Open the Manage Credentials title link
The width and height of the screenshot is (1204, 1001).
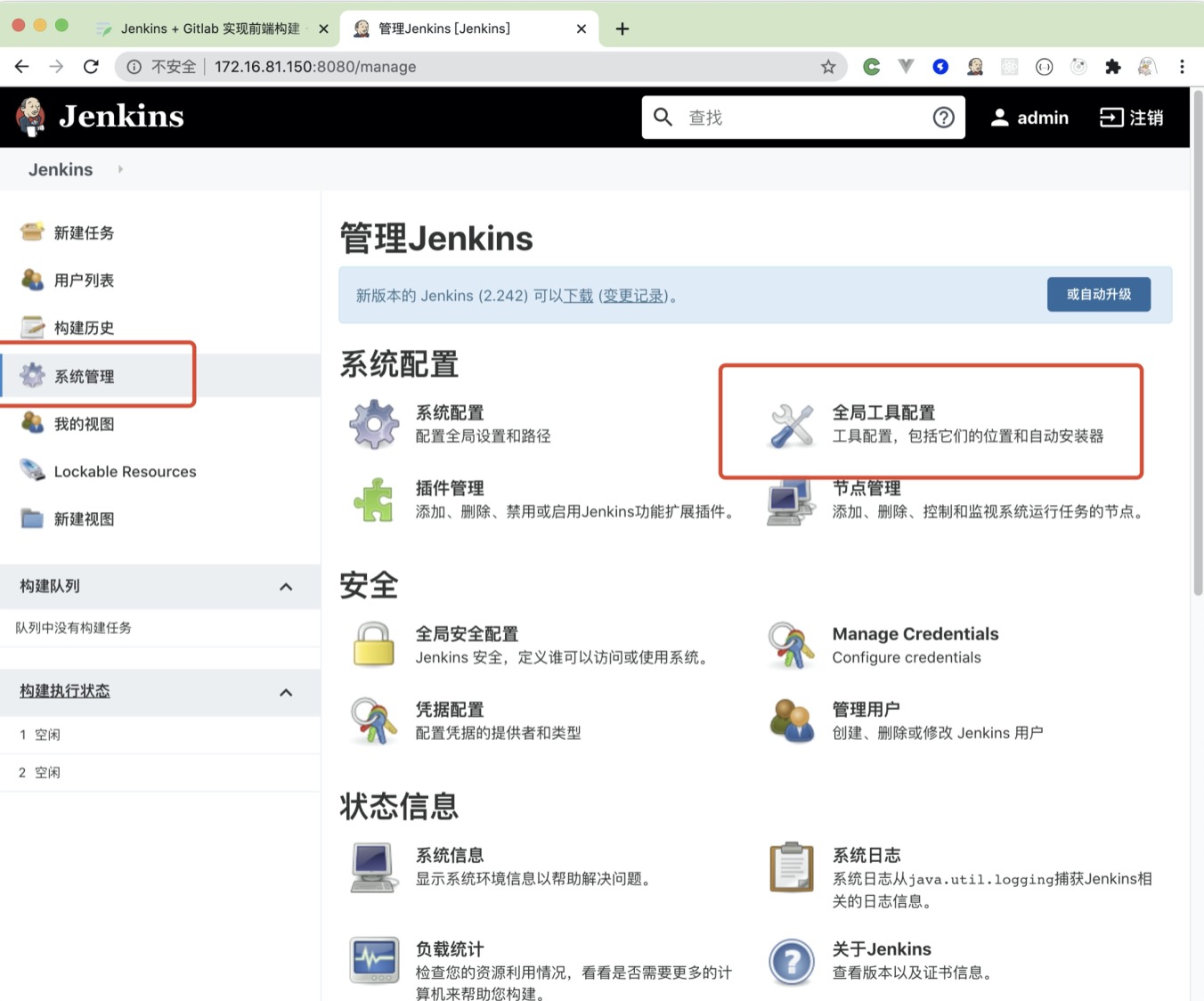tap(915, 634)
